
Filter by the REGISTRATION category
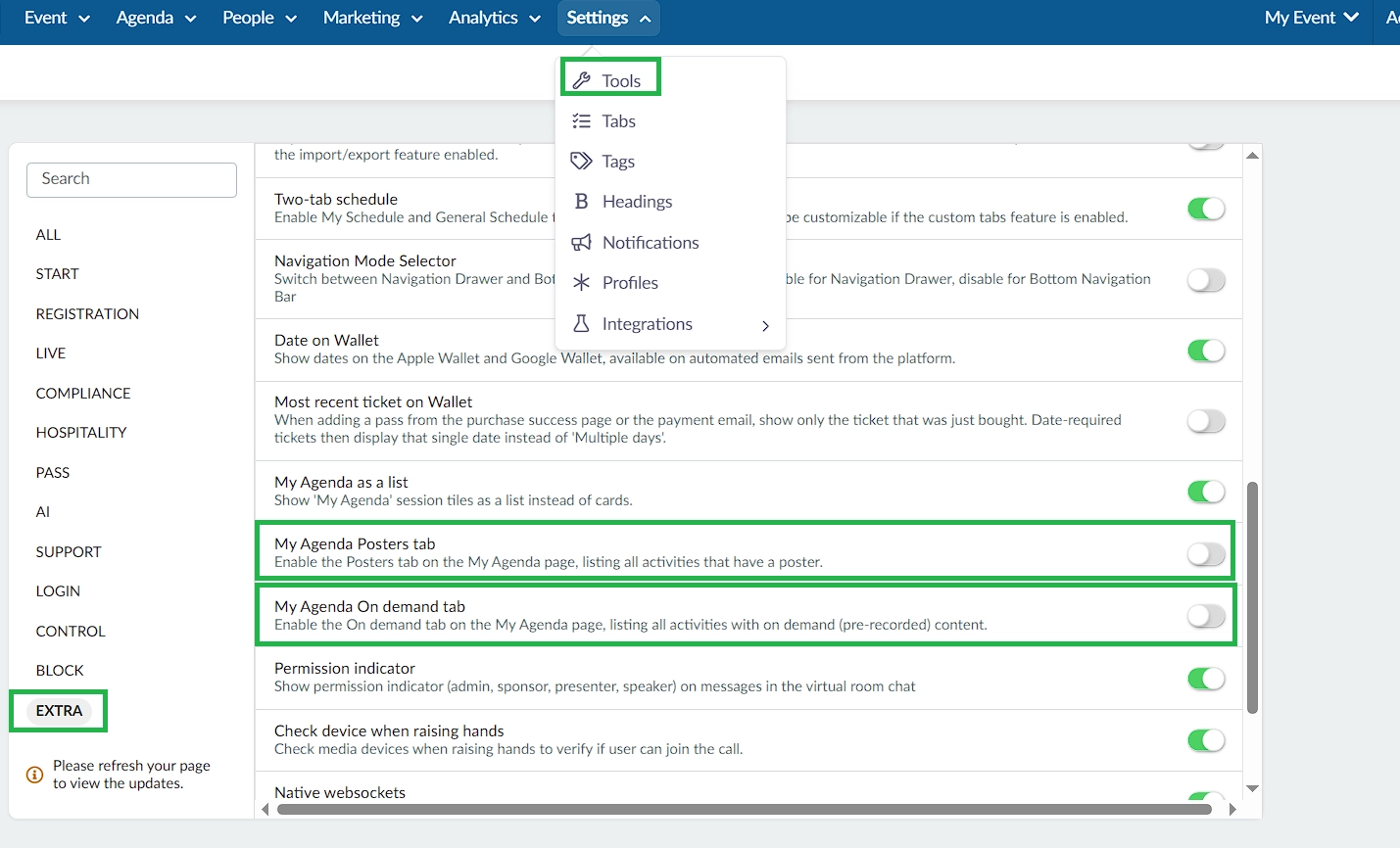point(87,314)
